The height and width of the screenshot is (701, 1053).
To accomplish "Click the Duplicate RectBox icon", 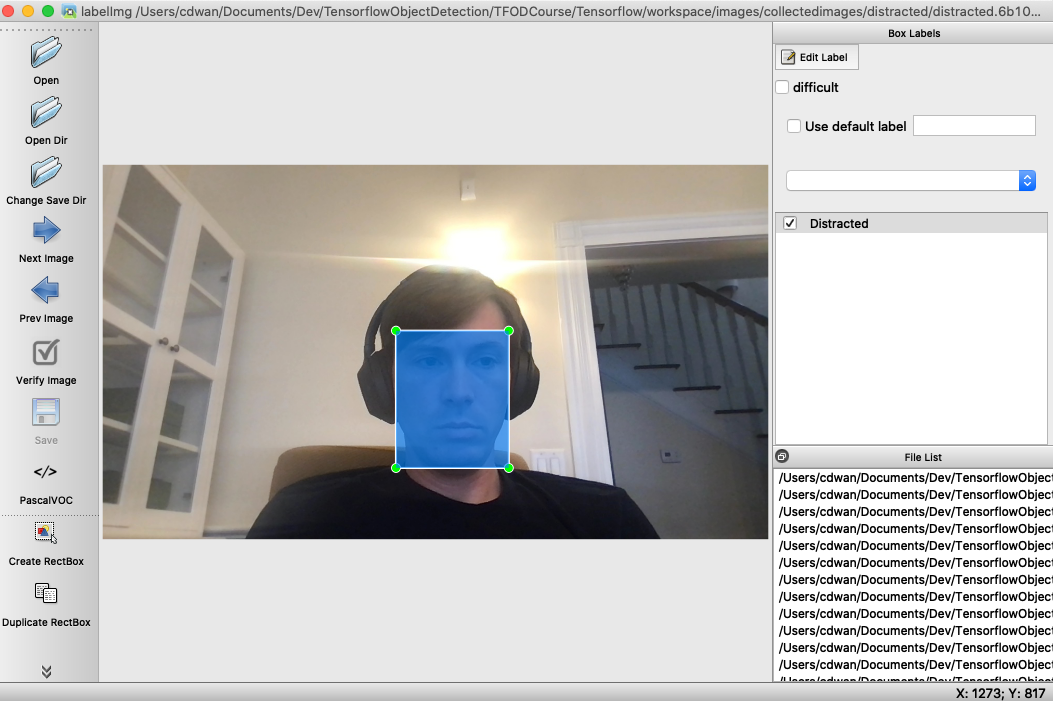I will (x=45, y=593).
